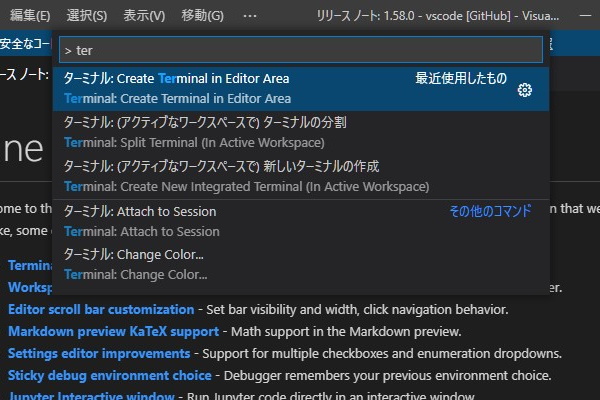Click the command palette input containing '> ter'
Screen dimensions: 600x400
pos(301,50)
